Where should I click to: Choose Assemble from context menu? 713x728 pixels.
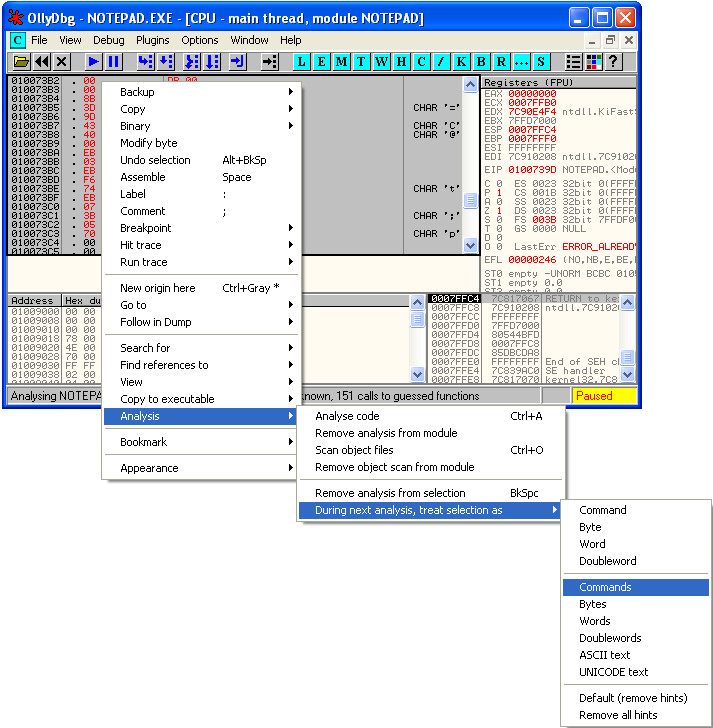201,177
